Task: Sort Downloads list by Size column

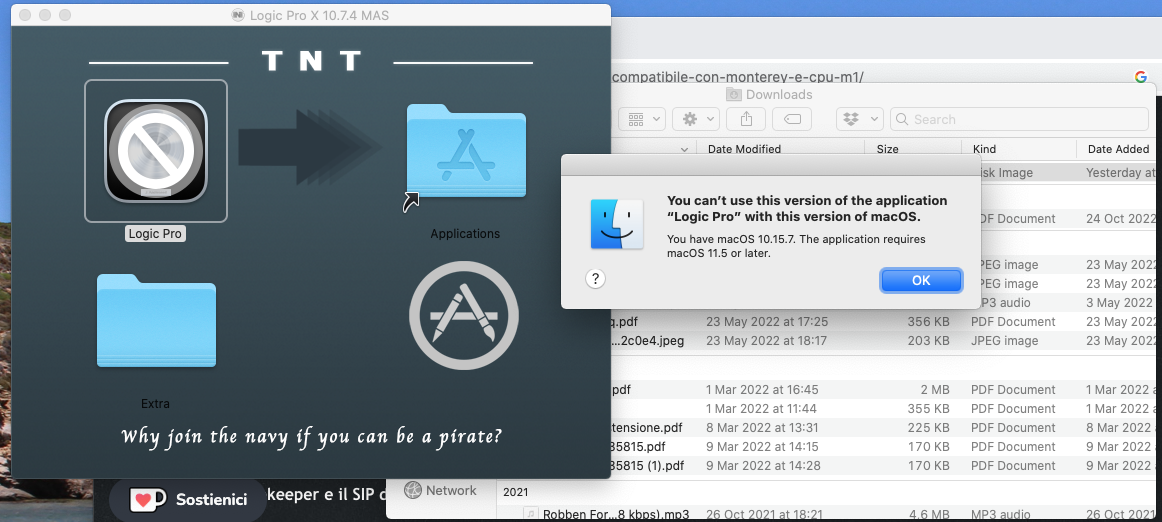Action: pyautogui.click(x=913, y=149)
